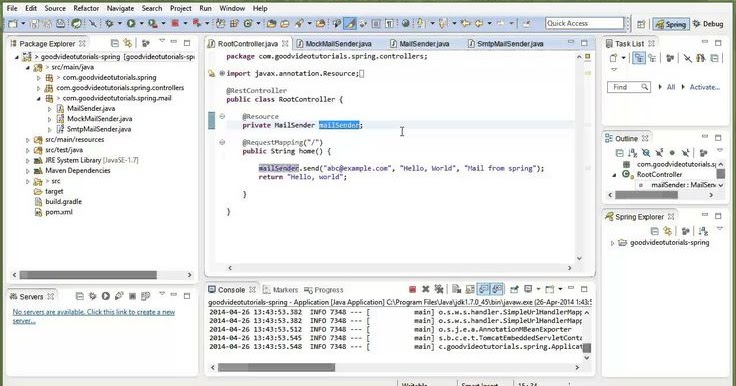Click the Outline horizontal scrollbar thumb

point(646,195)
